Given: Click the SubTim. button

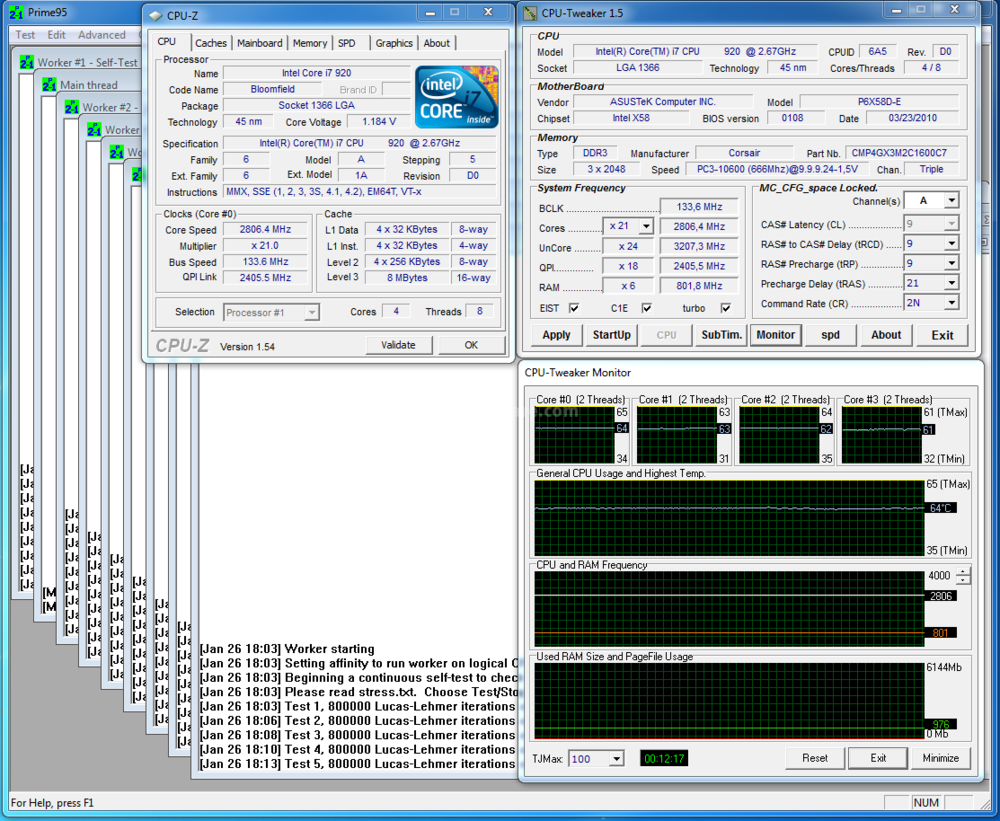Looking at the screenshot, I should coord(721,335).
